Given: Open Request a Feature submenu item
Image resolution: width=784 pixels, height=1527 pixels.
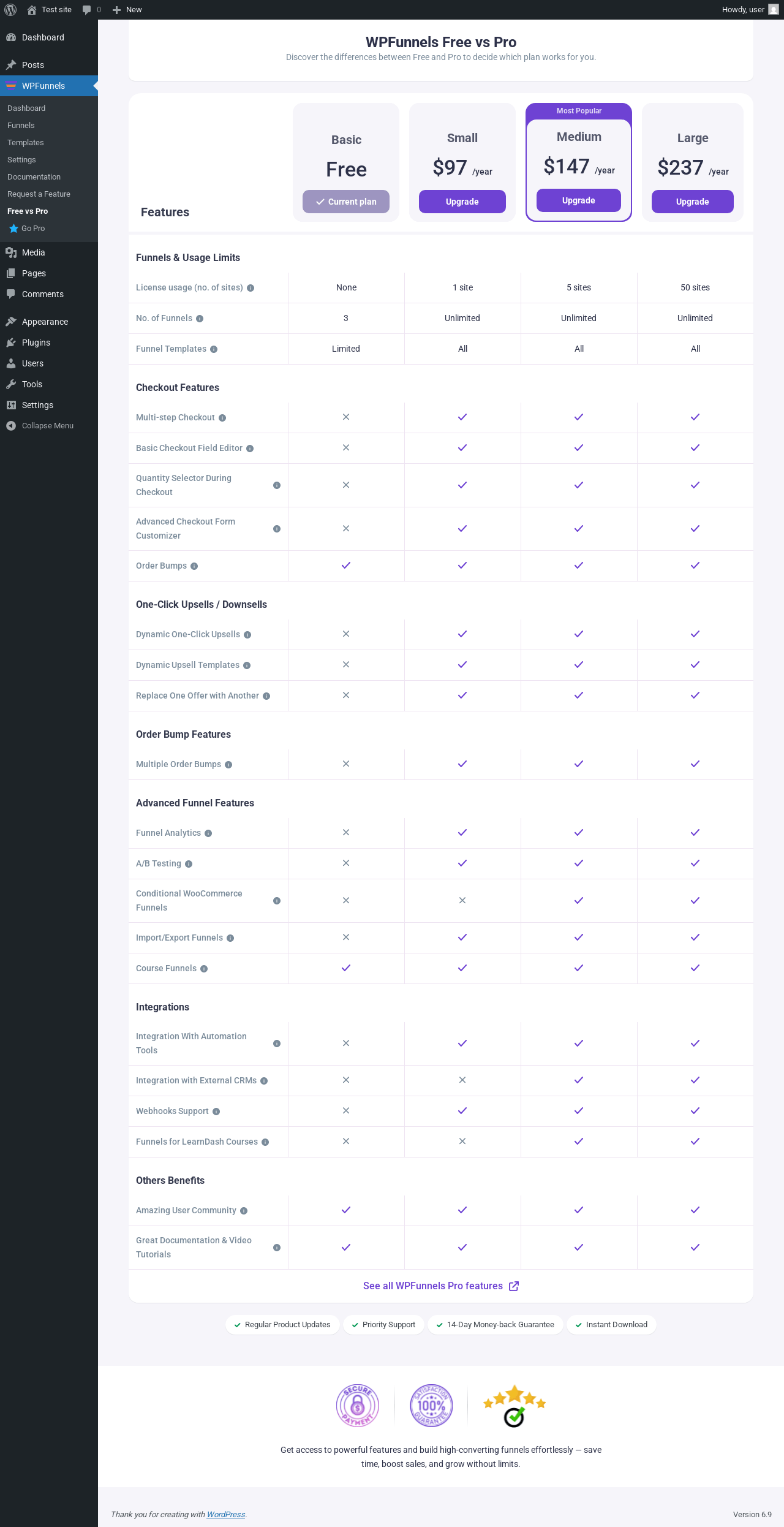Looking at the screenshot, I should 39,194.
